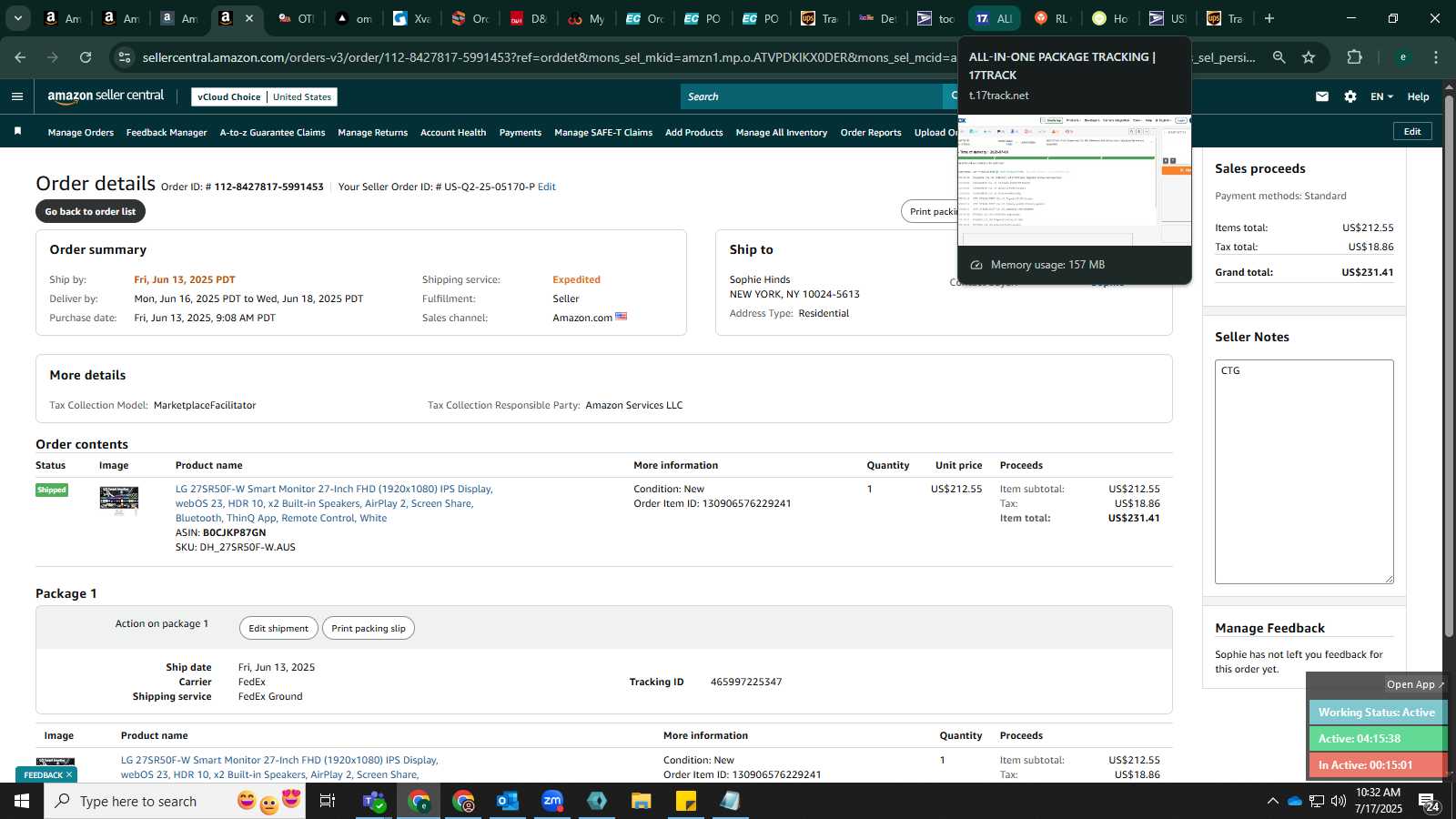Open the mail messages icon

click(1322, 96)
